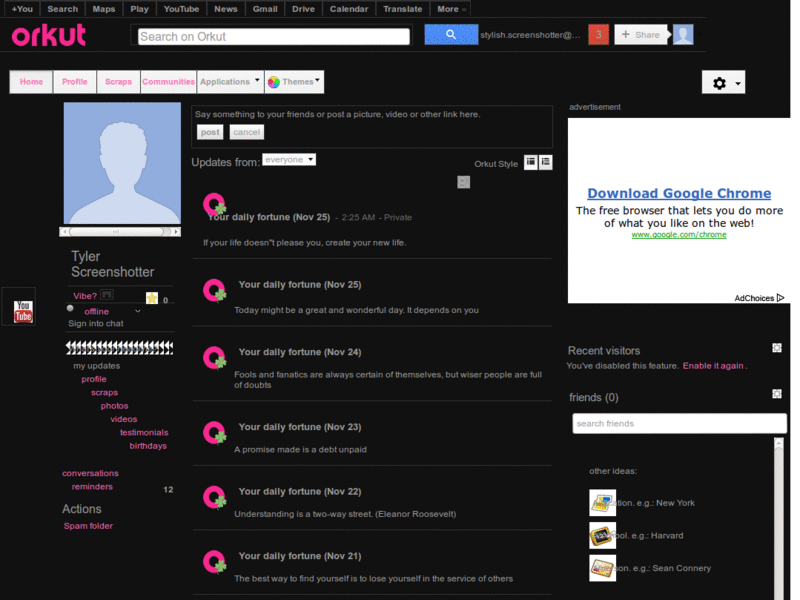Click the location idea icon (New York)
Image resolution: width=800 pixels, height=600 pixels.
pyautogui.click(x=603, y=503)
